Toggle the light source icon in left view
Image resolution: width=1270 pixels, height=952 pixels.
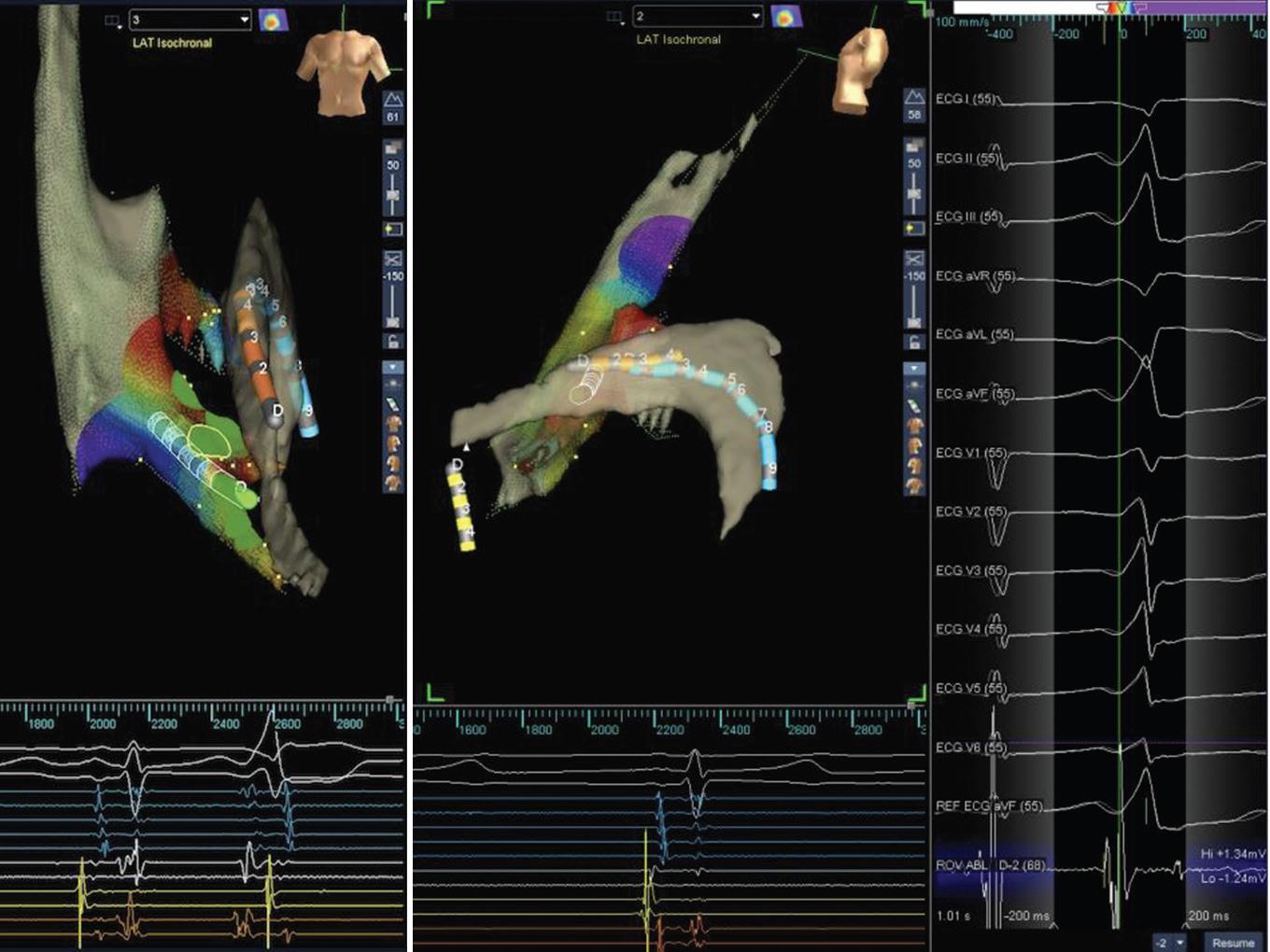pos(393,385)
